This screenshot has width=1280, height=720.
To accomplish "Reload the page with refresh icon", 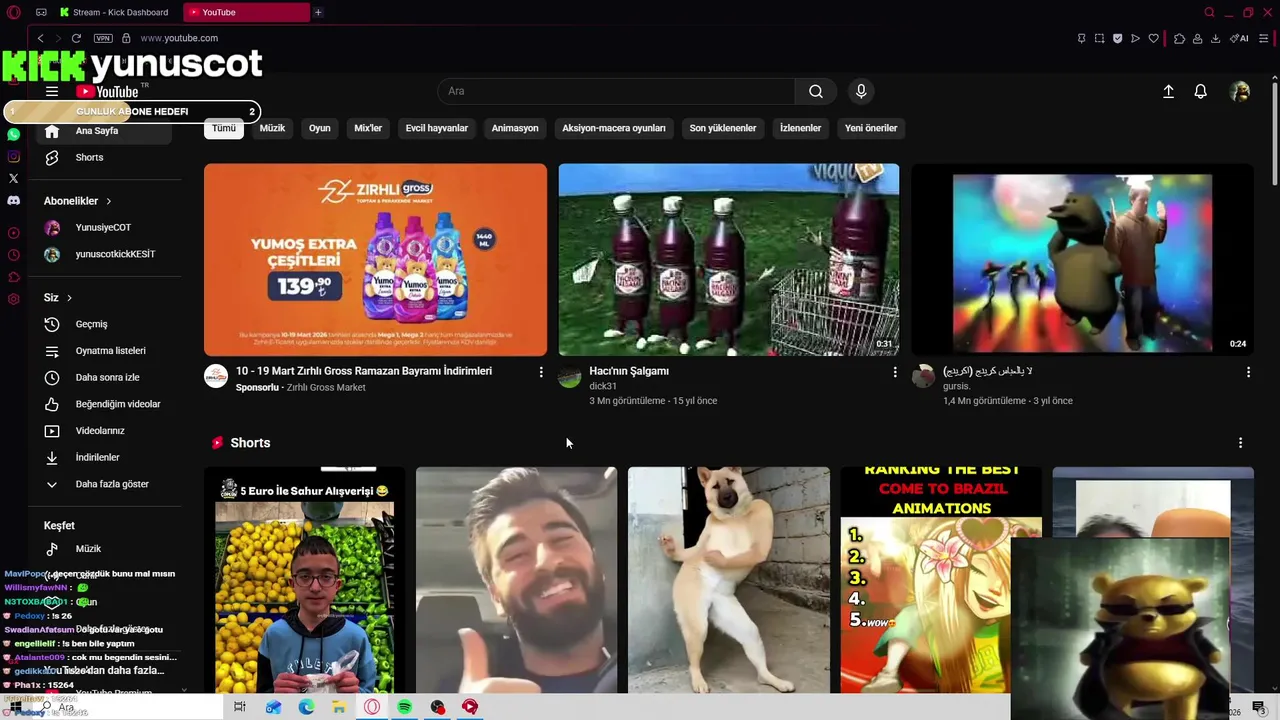I will [x=76, y=38].
